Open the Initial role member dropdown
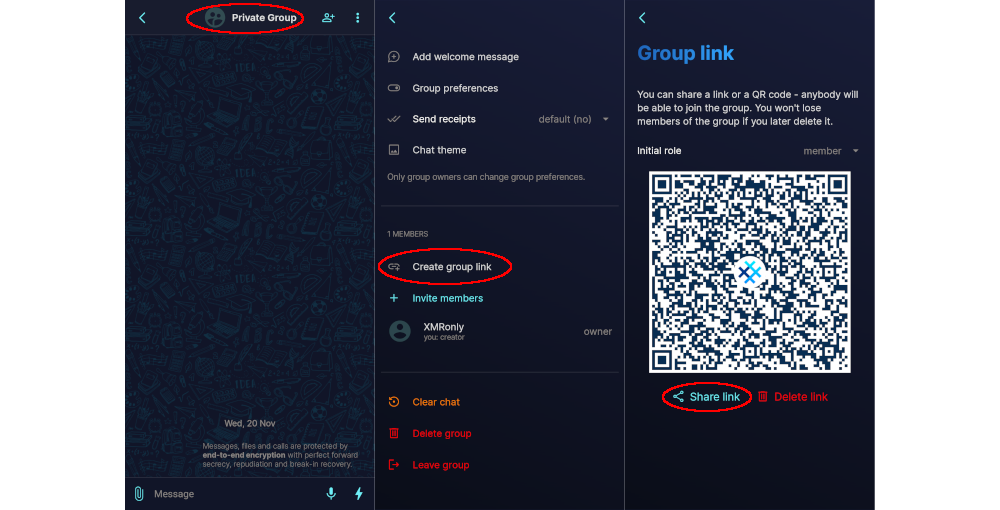1000x510 pixels. pos(831,151)
